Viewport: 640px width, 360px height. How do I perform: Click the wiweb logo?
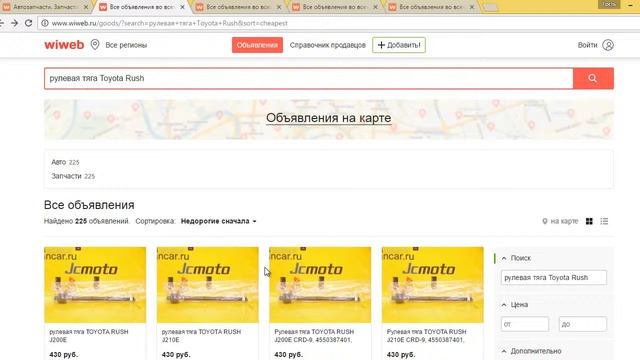pyautogui.click(x=64, y=45)
